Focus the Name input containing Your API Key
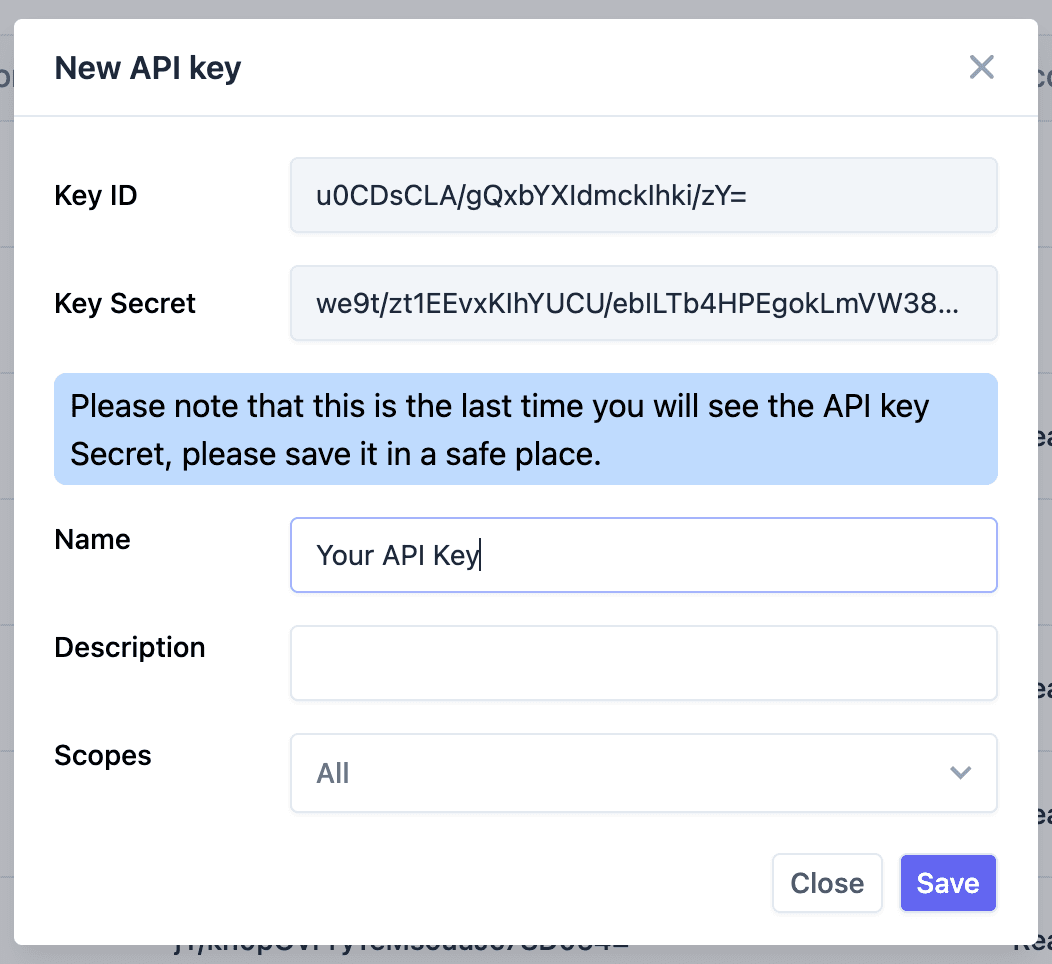 (643, 554)
